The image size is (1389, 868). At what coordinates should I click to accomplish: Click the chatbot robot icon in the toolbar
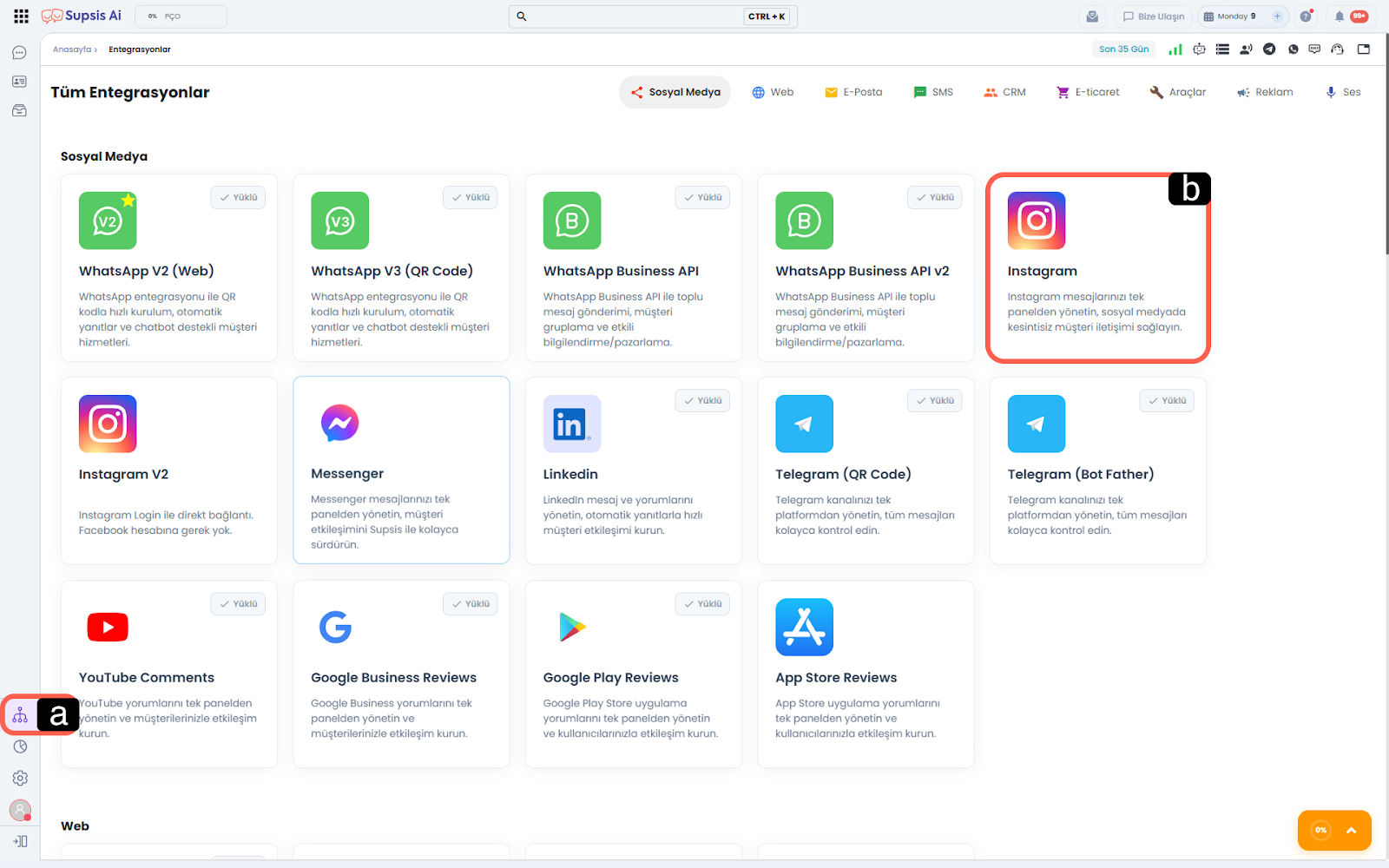pyautogui.click(x=1199, y=49)
